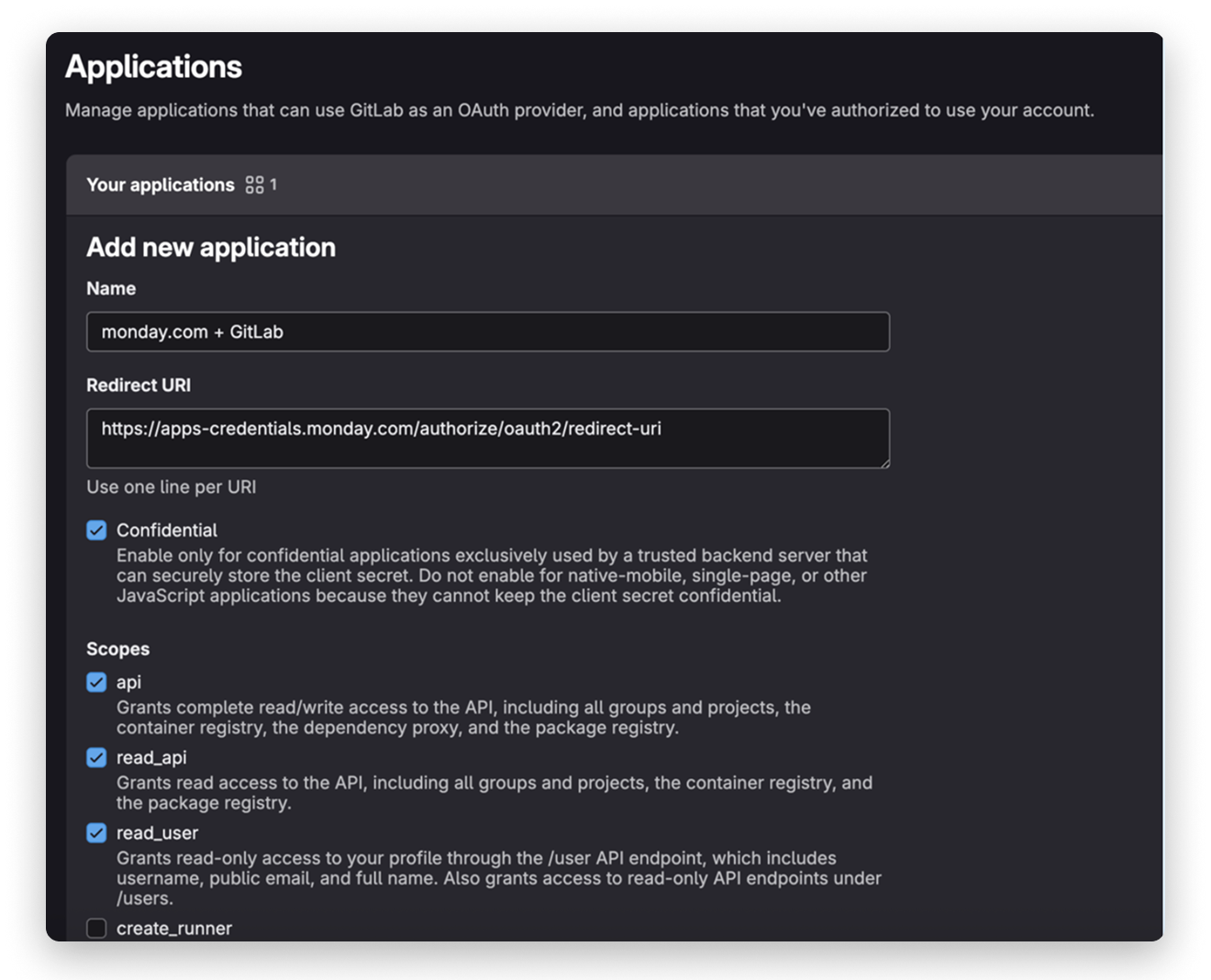Click the Redirect URI resize handle
Viewport: 1211px width, 980px height.
point(884,463)
